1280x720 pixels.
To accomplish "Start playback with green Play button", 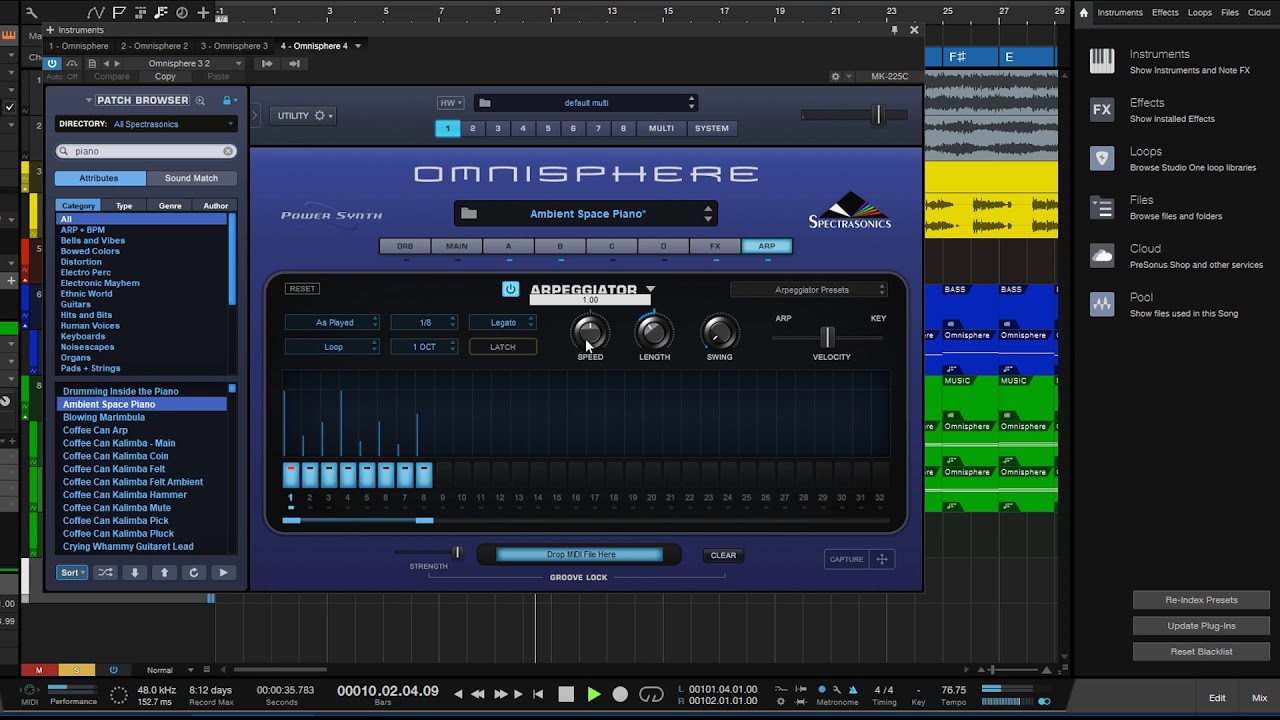I will click(594, 694).
